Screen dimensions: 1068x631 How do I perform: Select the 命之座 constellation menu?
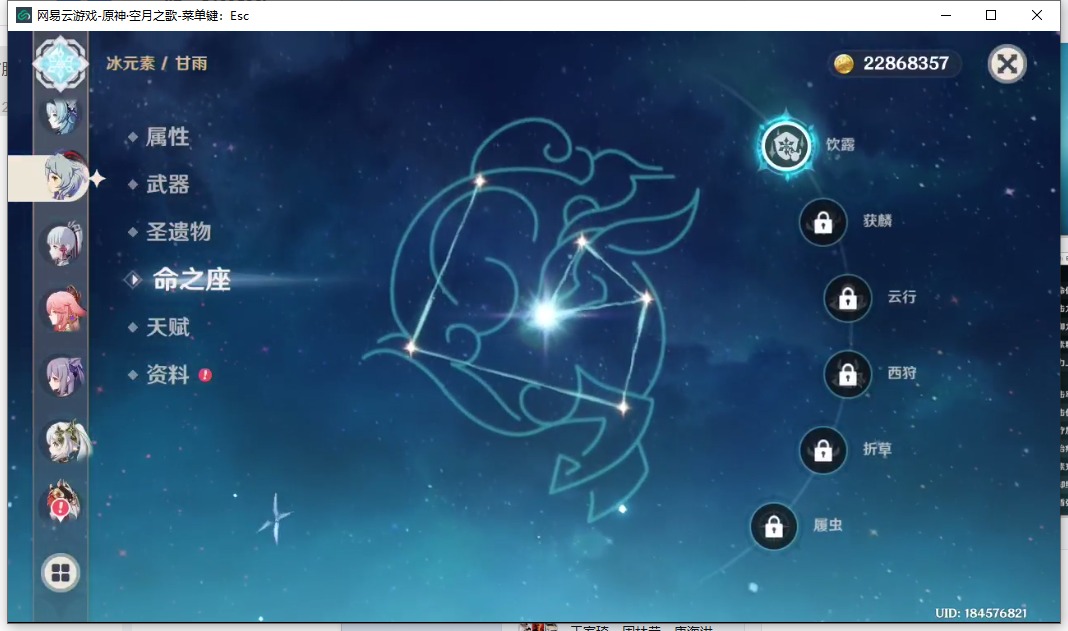(x=191, y=279)
